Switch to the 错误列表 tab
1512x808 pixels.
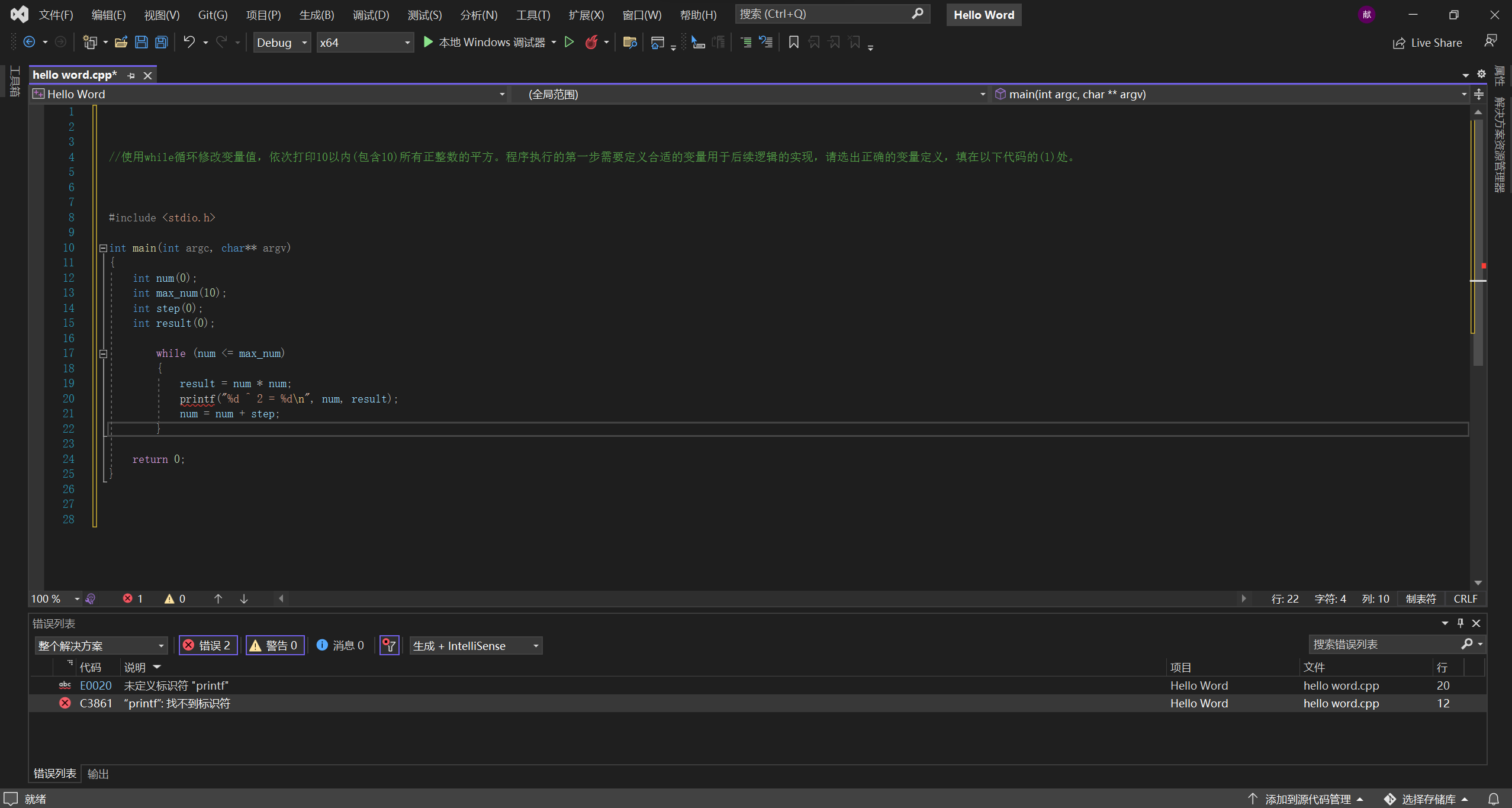(x=54, y=774)
